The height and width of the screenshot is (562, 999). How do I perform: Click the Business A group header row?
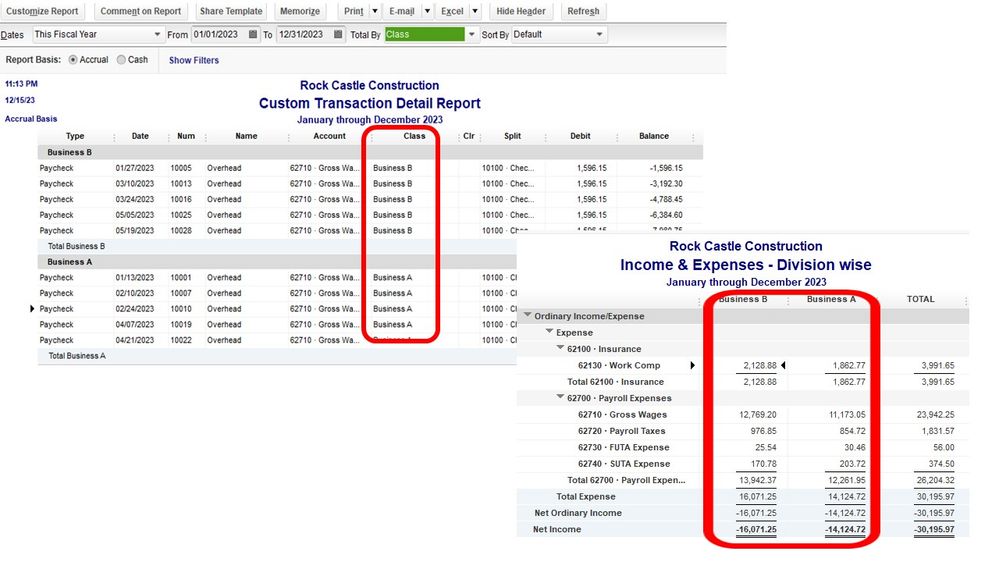tap(278, 262)
